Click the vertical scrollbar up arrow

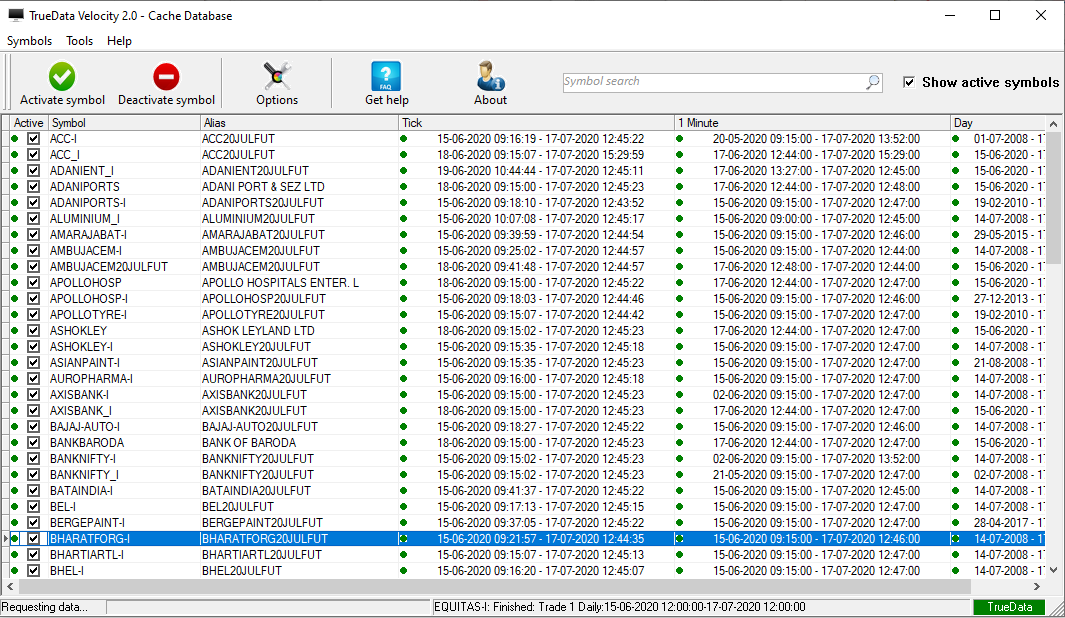coord(1053,124)
